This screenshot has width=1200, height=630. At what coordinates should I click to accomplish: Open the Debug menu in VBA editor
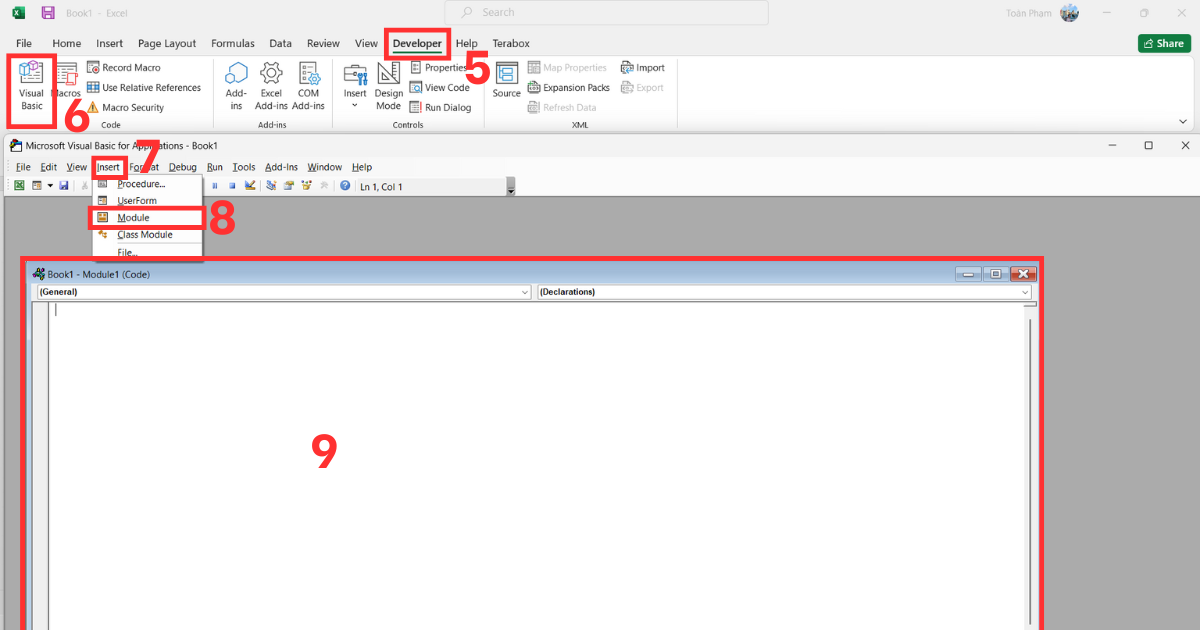pyautogui.click(x=182, y=167)
